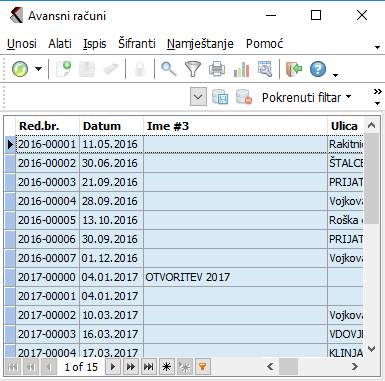Expand the filter combo box arrow
The width and height of the screenshot is (385, 381).
click(198, 97)
